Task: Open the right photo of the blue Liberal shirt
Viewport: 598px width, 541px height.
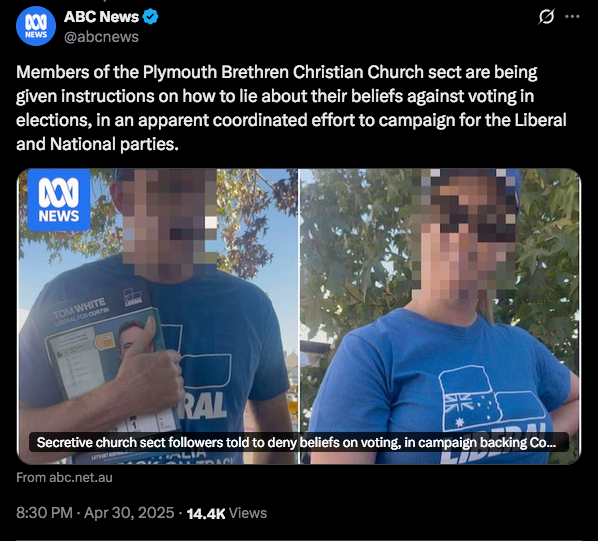Action: coord(440,316)
